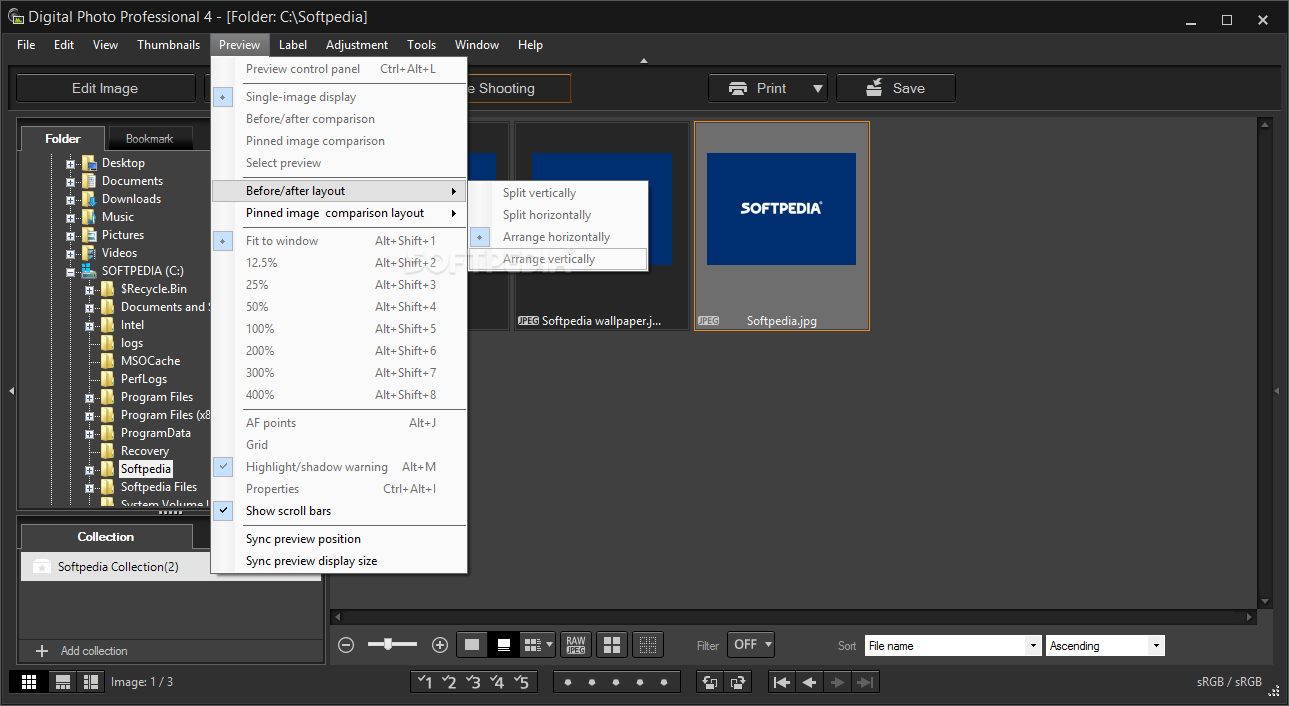Select thumbnail-only display mode icon
Image resolution: width=1289 pixels, height=706 pixels.
472,645
